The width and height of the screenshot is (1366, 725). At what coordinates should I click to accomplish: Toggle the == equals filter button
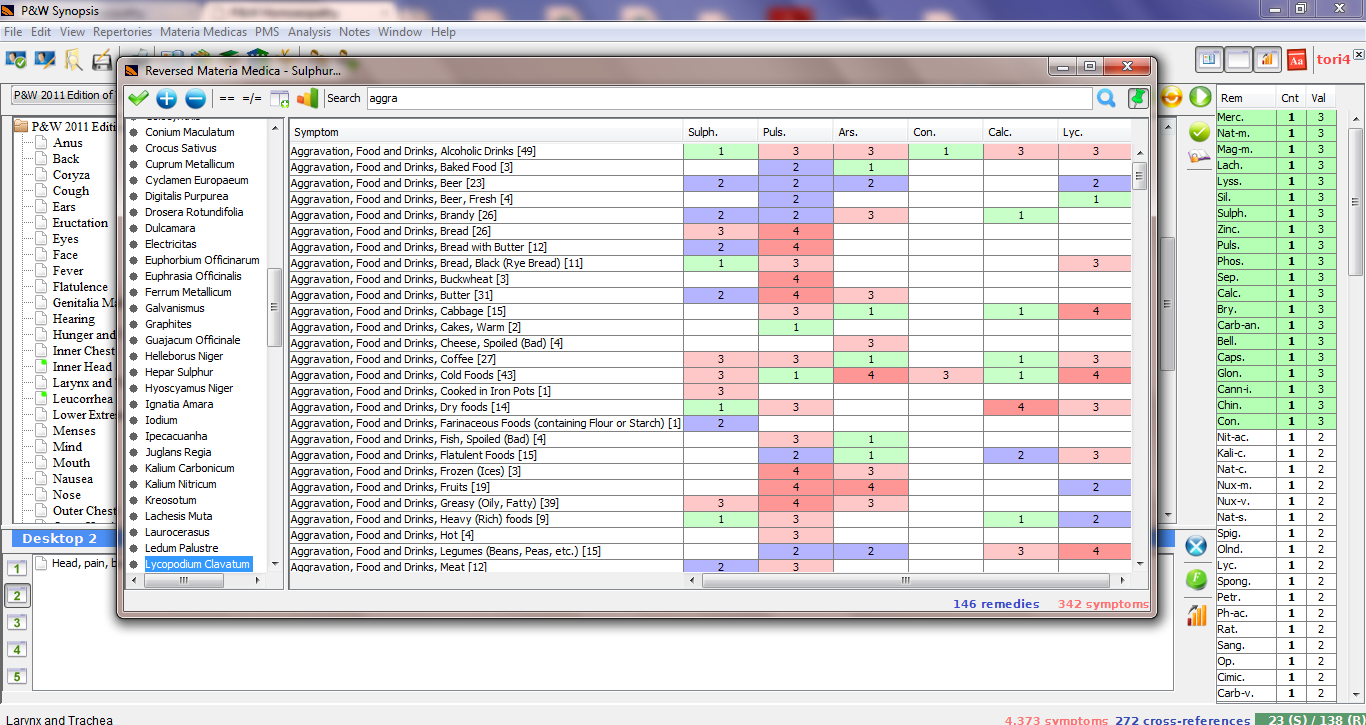227,98
